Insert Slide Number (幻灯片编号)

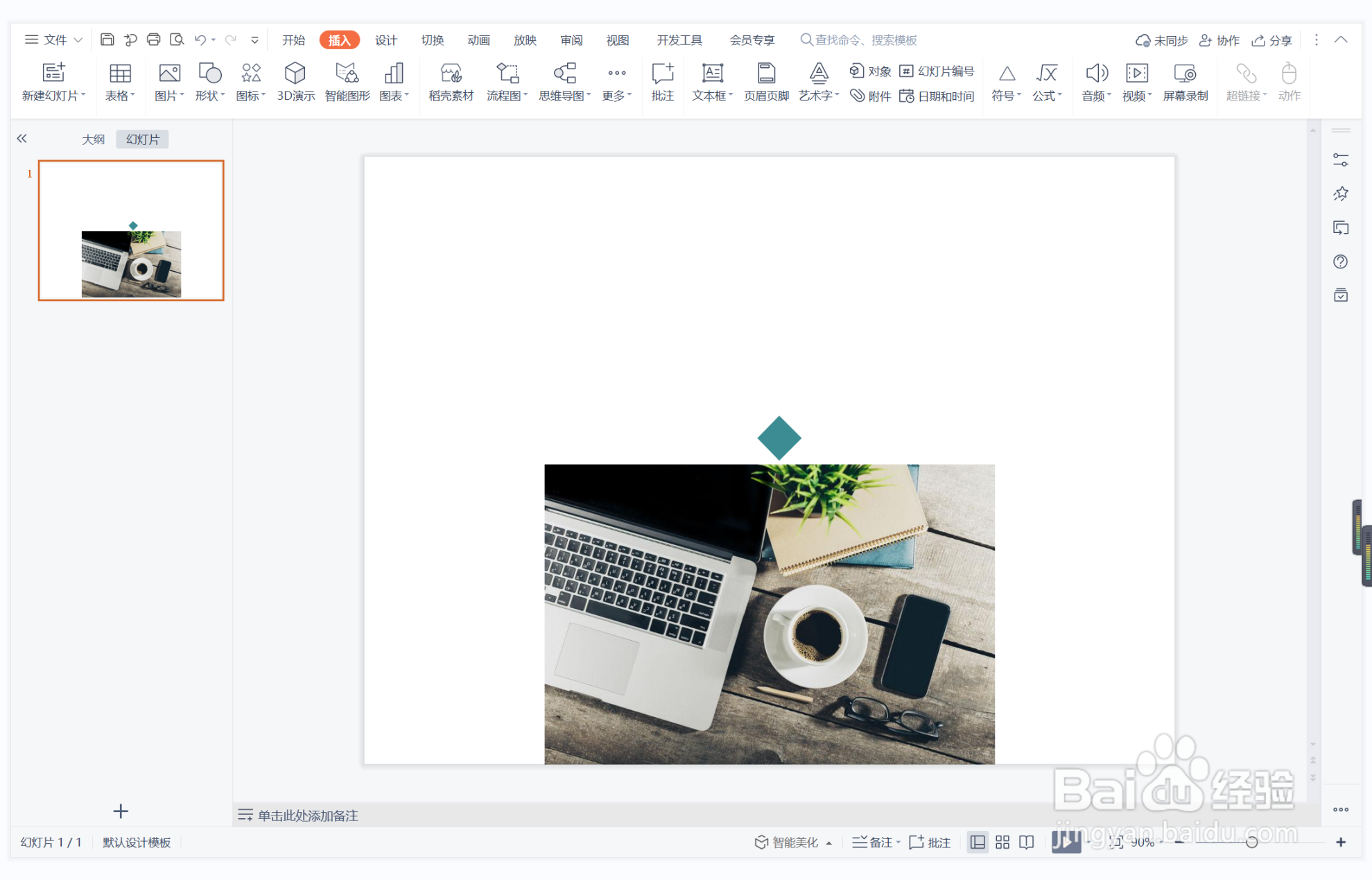pyautogui.click(x=937, y=71)
